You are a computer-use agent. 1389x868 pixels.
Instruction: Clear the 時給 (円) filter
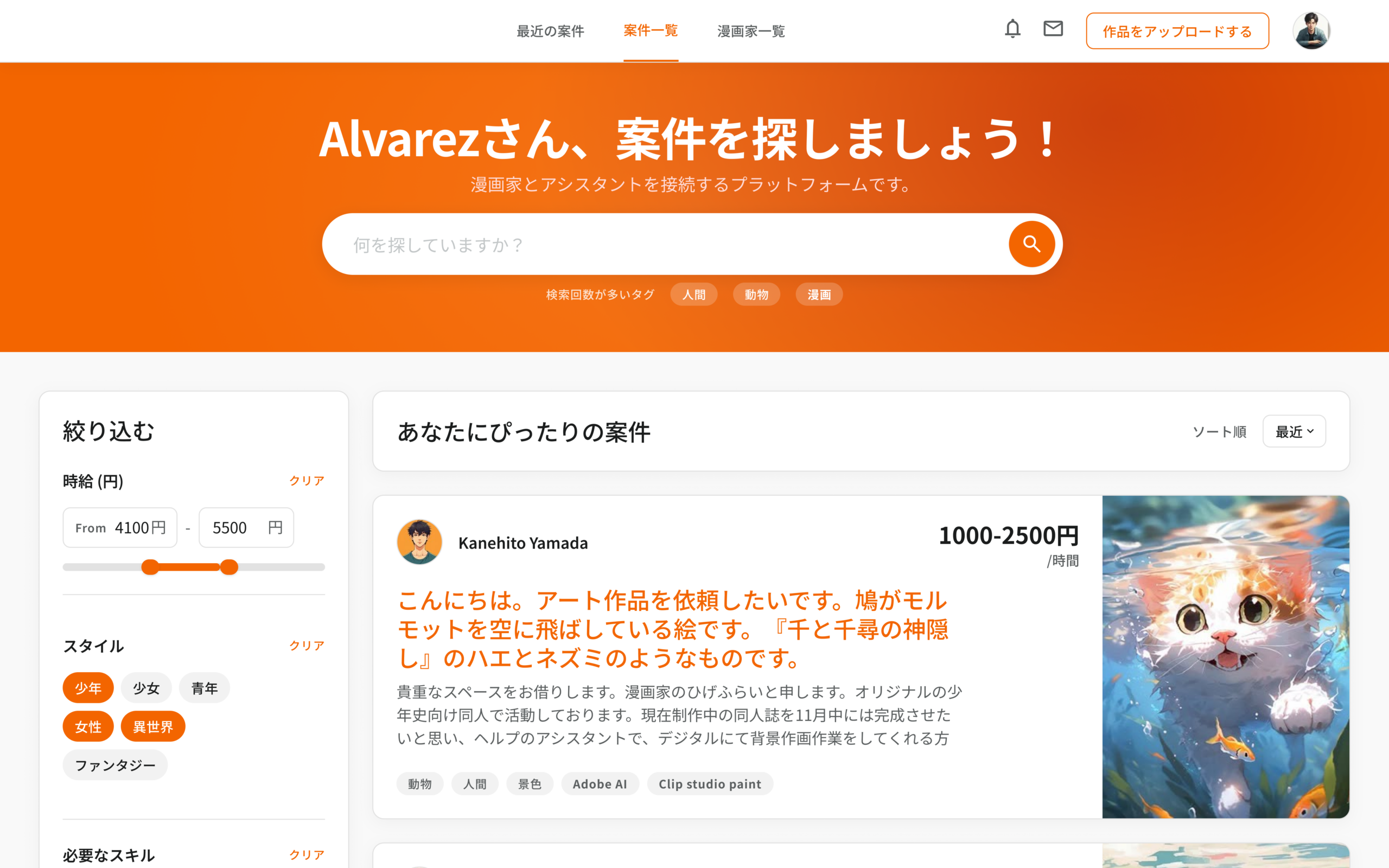coord(307,481)
